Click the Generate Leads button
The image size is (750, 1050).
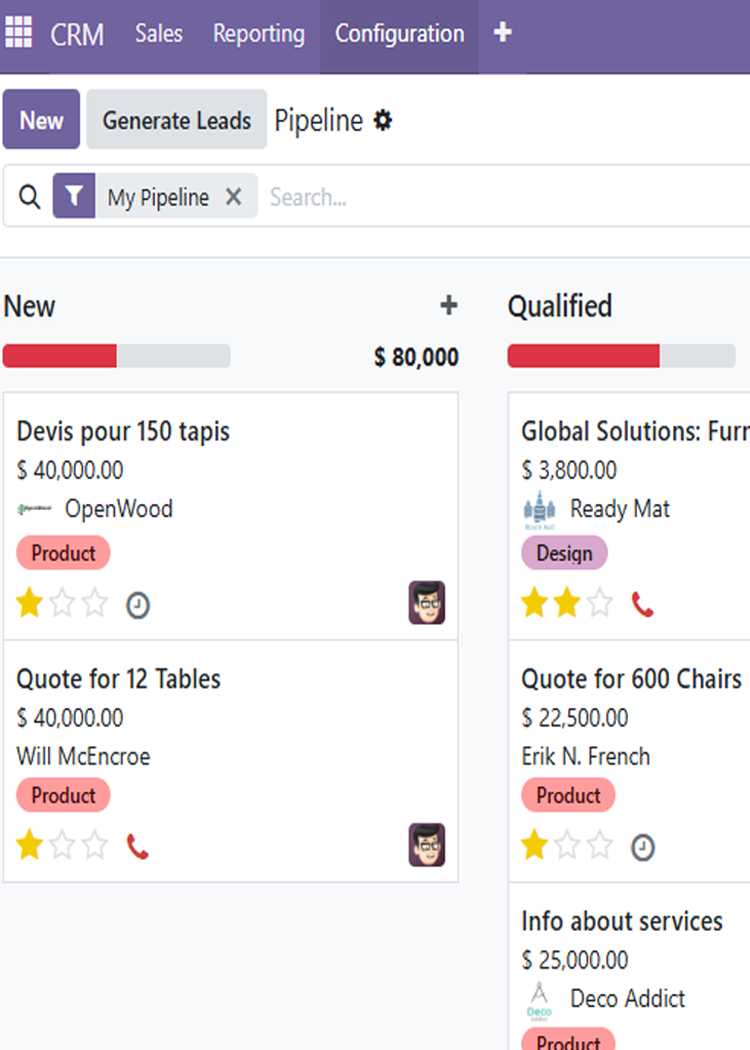177,120
